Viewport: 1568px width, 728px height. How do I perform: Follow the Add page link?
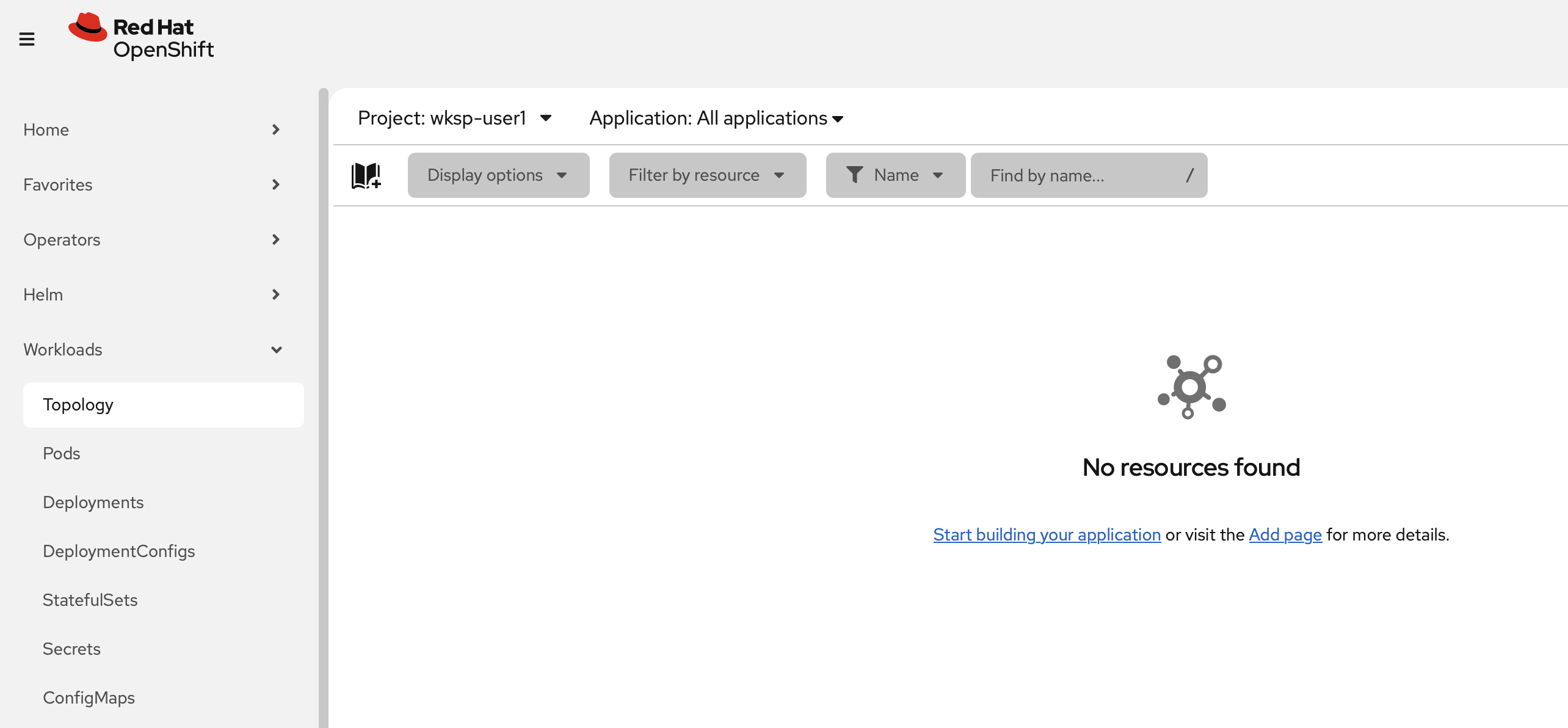(1285, 534)
